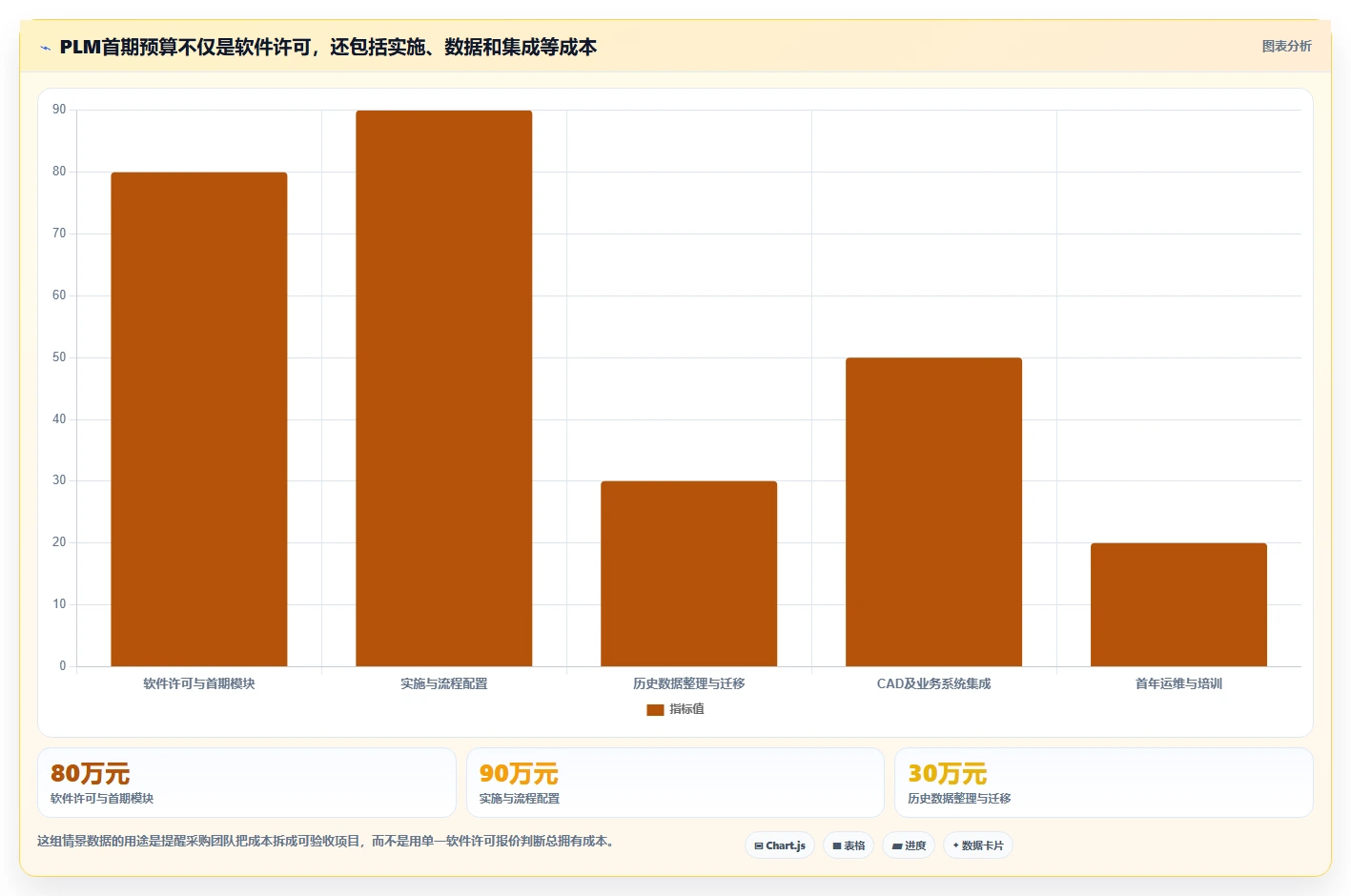The image size is (1351, 896).
Task: Click the 软件许可与首期模块 bar
Action: coord(199,419)
